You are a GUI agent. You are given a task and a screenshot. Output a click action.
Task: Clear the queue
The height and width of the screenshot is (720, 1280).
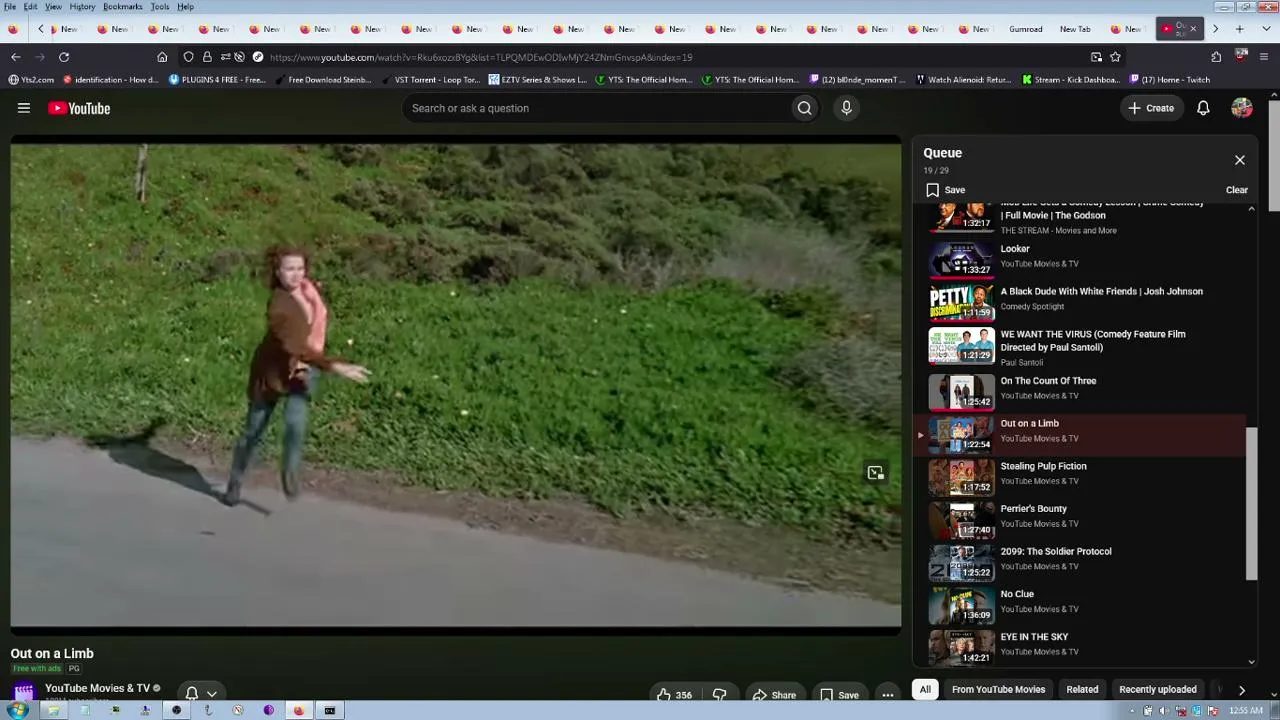click(x=1237, y=190)
